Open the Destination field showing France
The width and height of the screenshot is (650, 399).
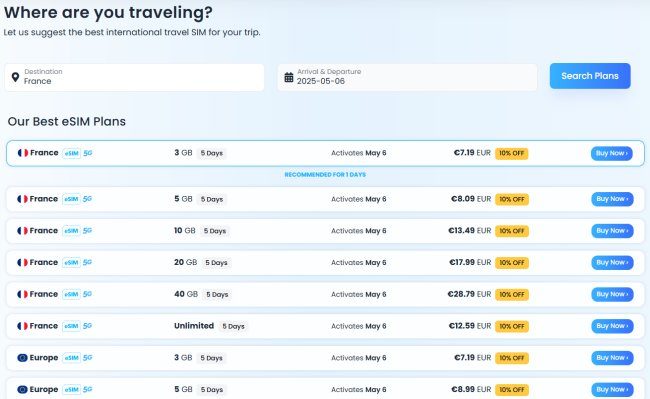pyautogui.click(x=134, y=77)
